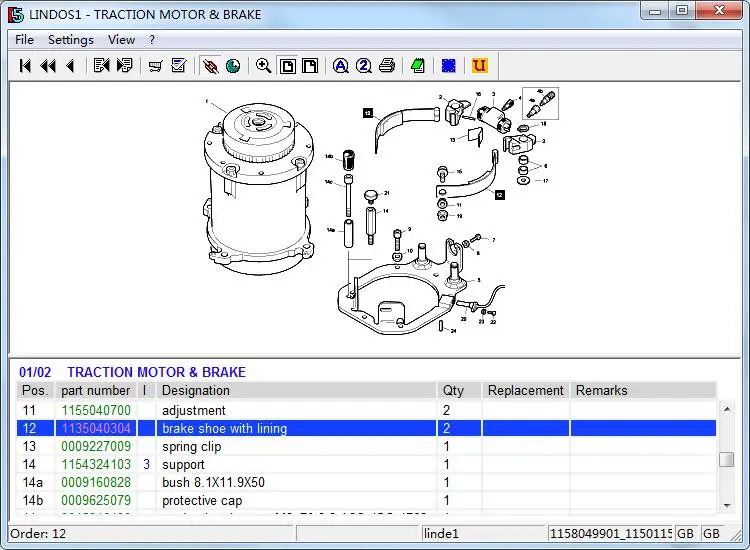Screen dimensions: 750x550
Task: Click the parts list scrollbar down arrow
Action: click(x=727, y=507)
